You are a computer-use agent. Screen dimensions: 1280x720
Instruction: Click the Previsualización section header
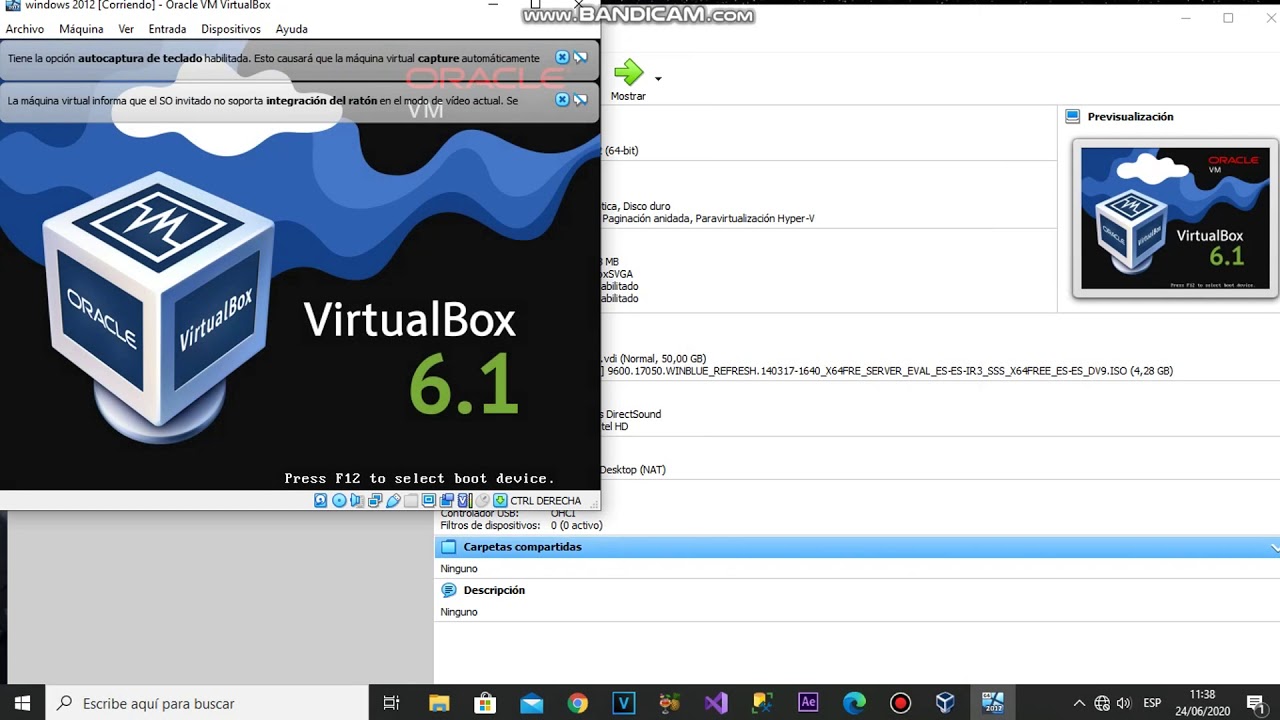1130,117
